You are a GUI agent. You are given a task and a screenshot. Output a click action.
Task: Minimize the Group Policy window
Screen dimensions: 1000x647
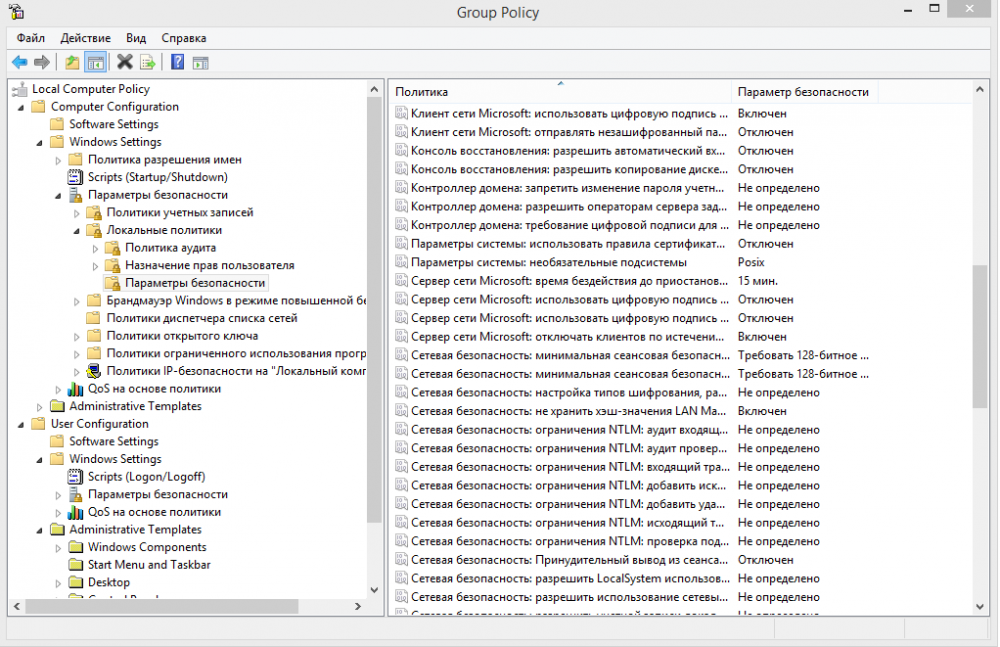908,10
